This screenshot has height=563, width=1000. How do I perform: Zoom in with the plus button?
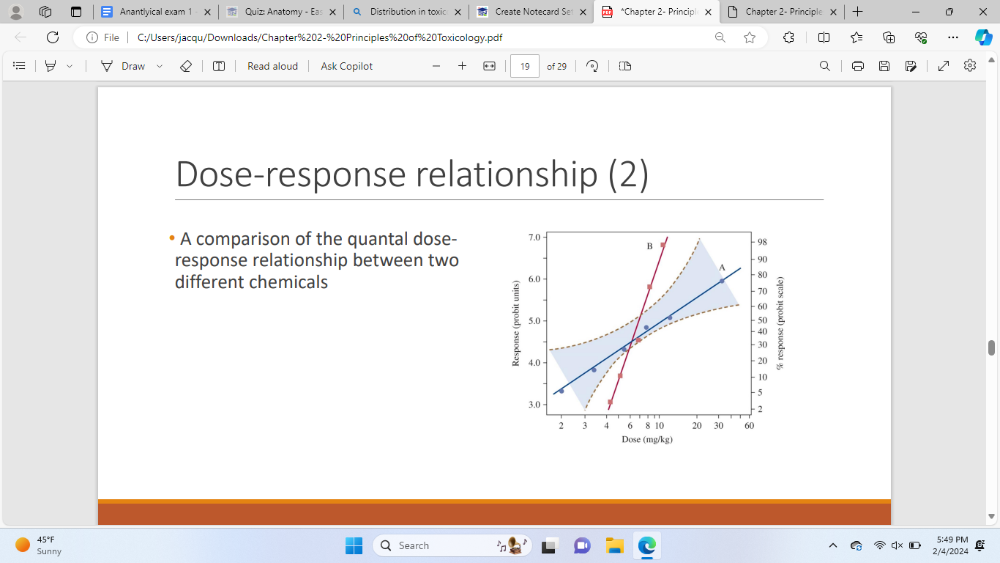[462, 66]
